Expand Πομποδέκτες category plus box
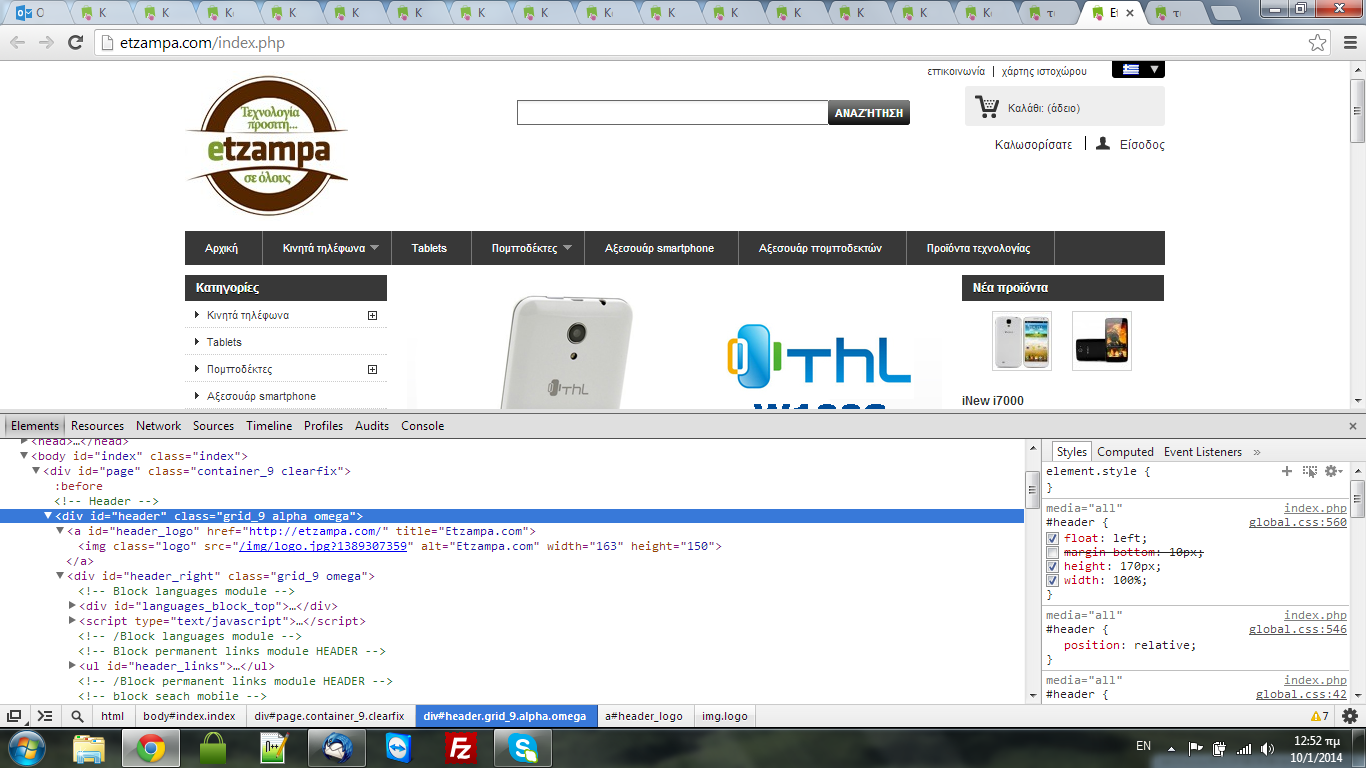Viewport: 1366px width, 768px height. coord(372,369)
